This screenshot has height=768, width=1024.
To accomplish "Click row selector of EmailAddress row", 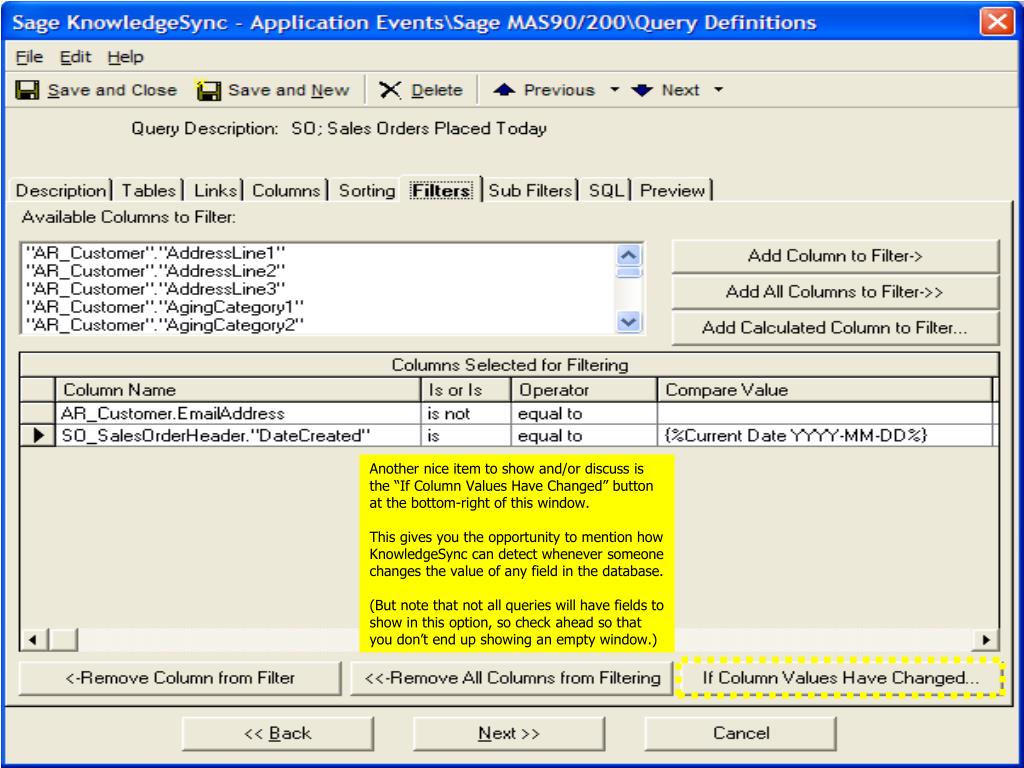I will pyautogui.click(x=37, y=413).
